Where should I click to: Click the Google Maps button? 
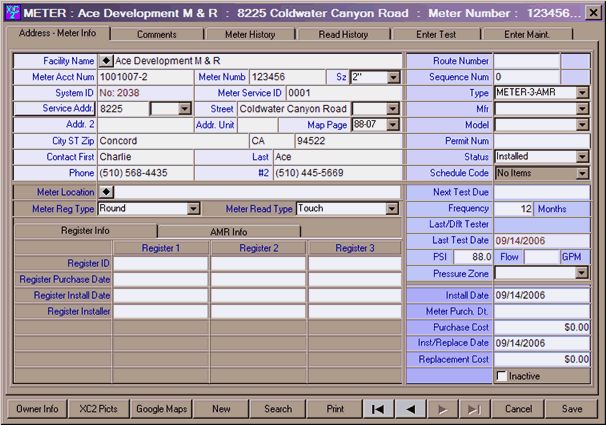pyautogui.click(x=162, y=408)
